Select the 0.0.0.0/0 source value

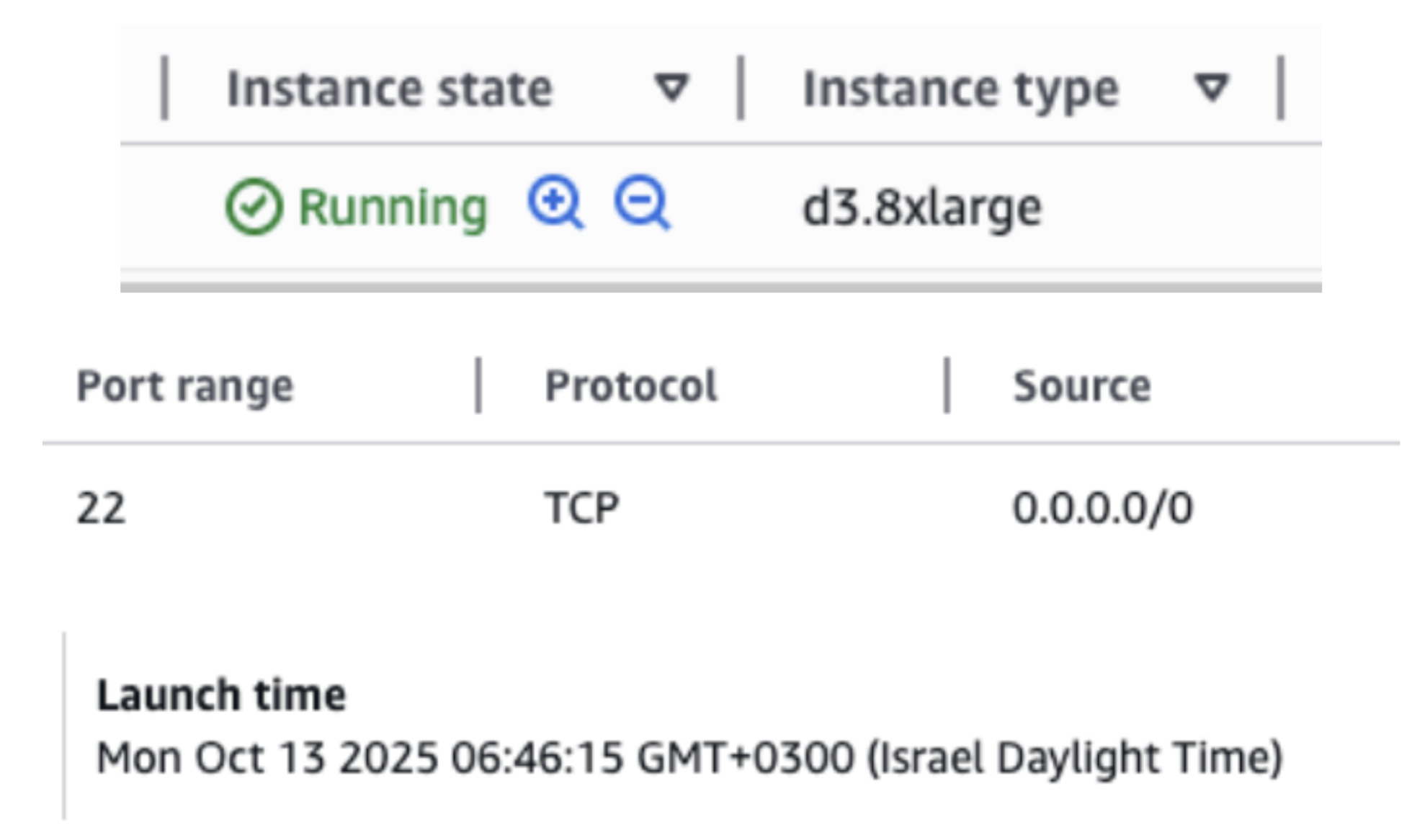1102,508
